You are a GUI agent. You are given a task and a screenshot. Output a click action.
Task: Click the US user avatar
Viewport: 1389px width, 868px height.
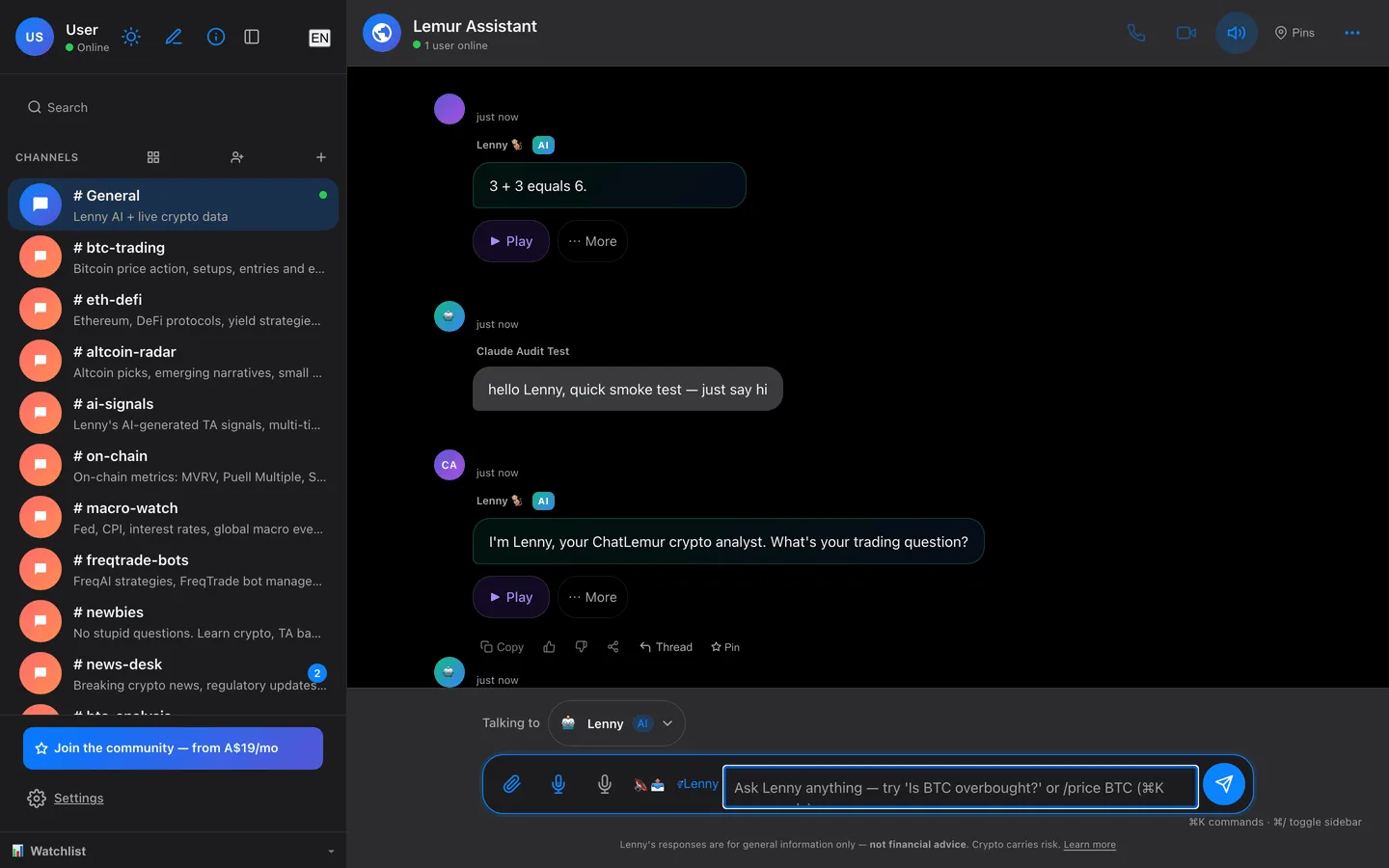[x=35, y=37]
